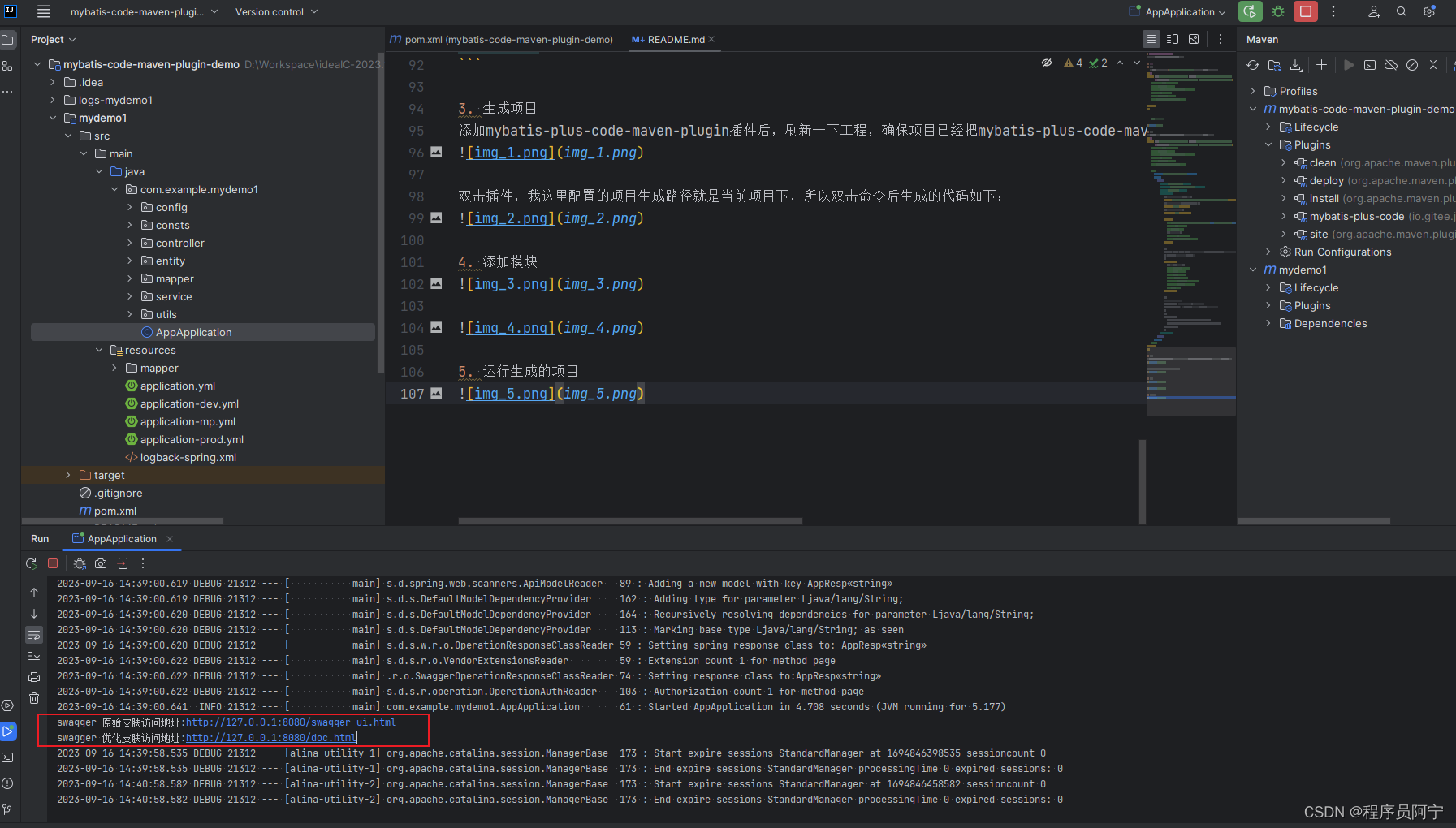Open swagger-ui.html link in console

click(x=291, y=722)
